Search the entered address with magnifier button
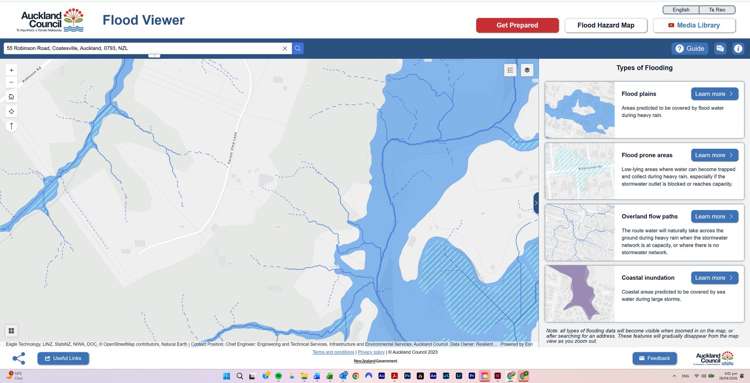The width and height of the screenshot is (750, 383). (298, 48)
